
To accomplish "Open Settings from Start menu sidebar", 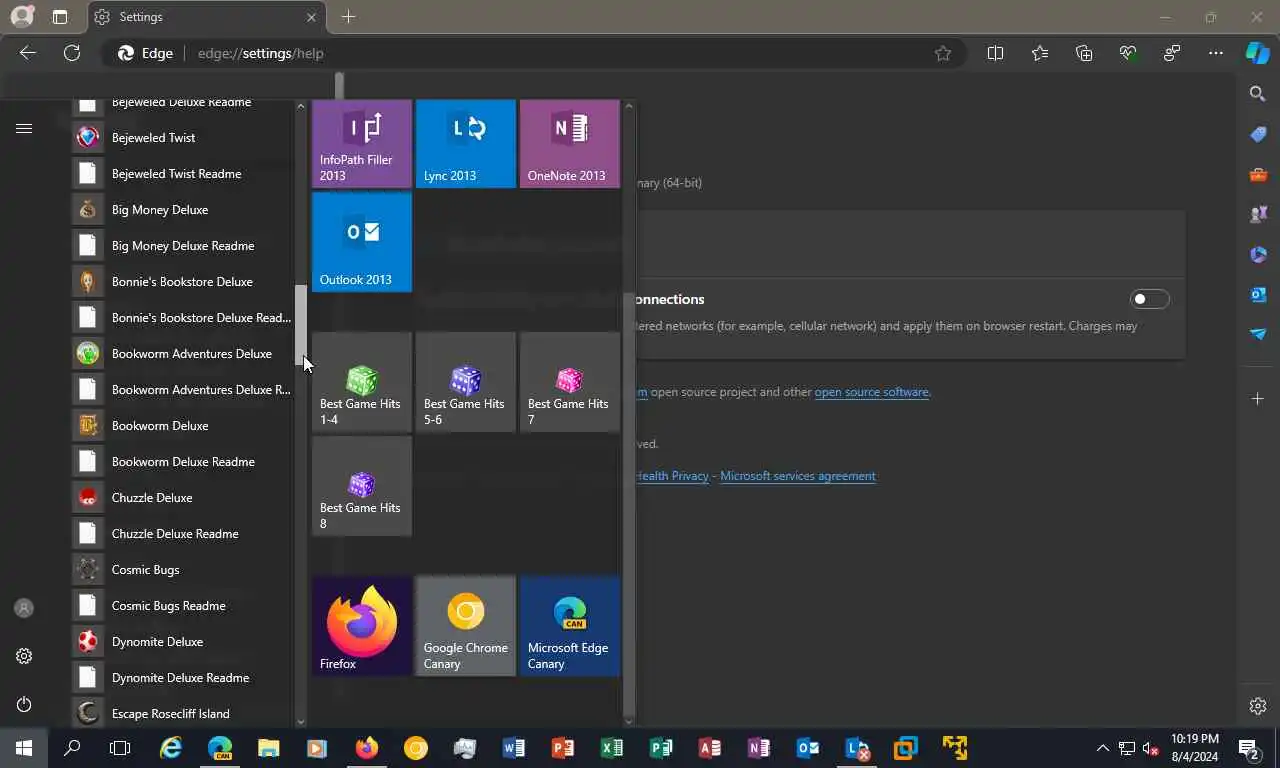I will pos(24,656).
